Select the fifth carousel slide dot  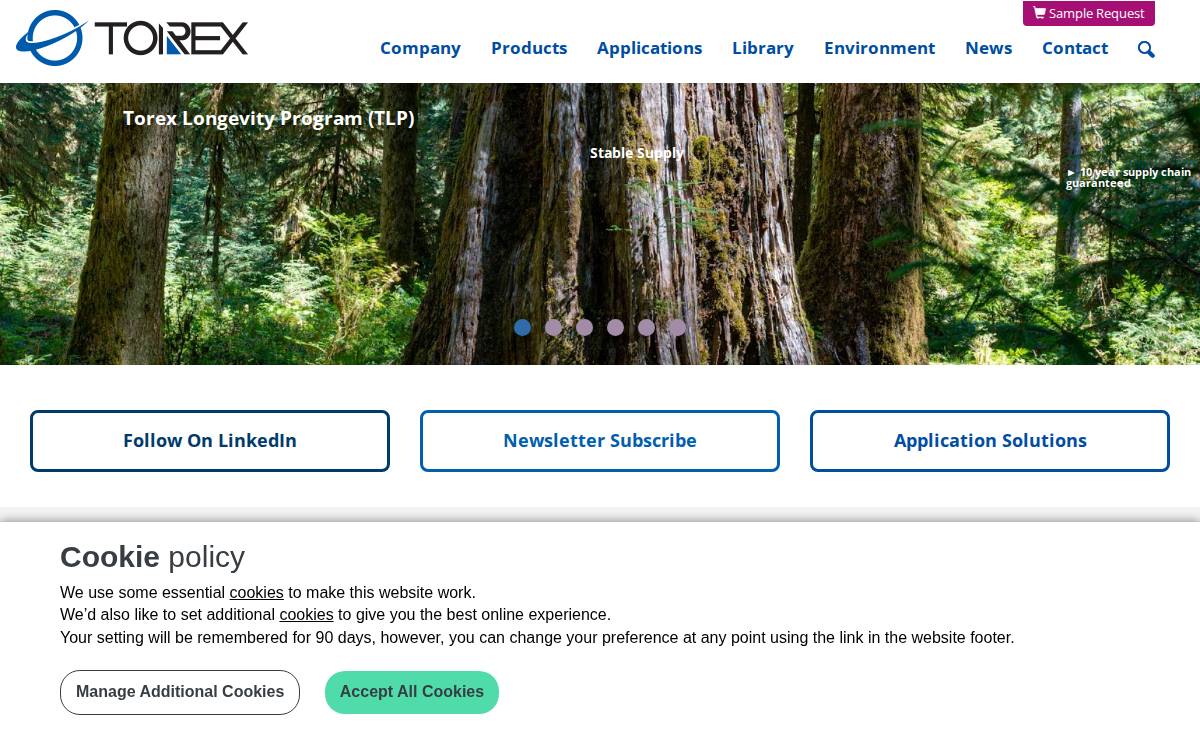646,327
